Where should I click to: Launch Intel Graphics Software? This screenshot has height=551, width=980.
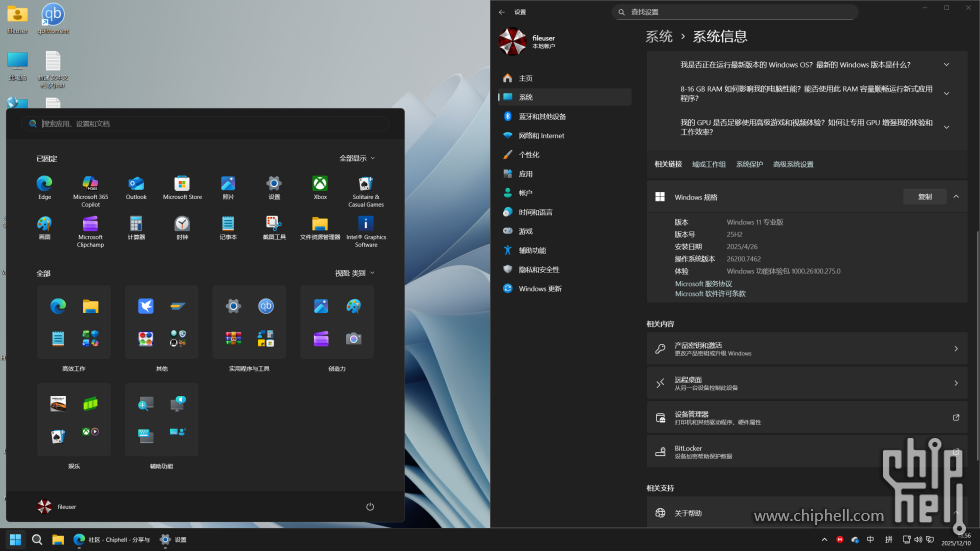coord(366,232)
